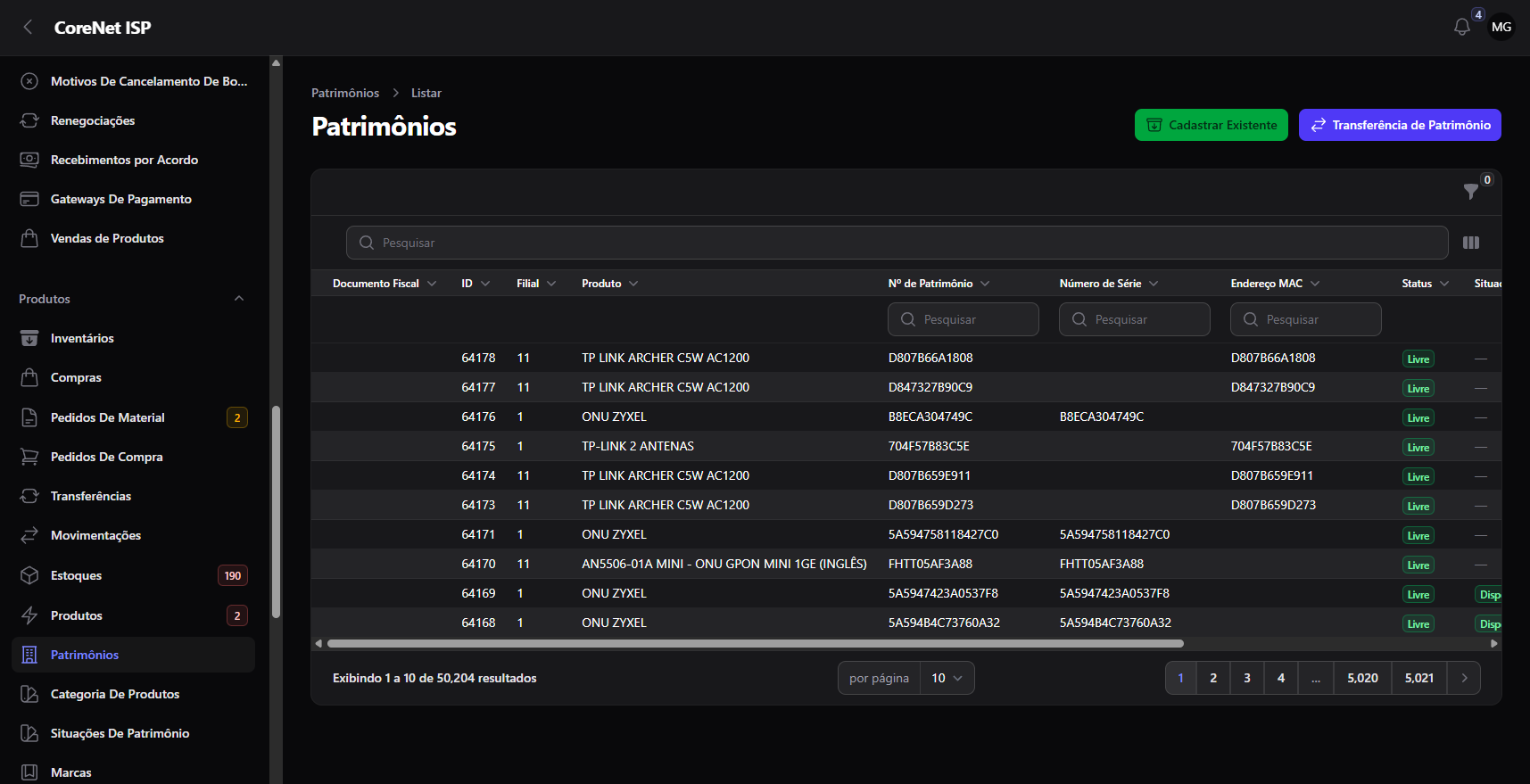Open the per page count dropdown
The width and height of the screenshot is (1530, 784).
947,678
